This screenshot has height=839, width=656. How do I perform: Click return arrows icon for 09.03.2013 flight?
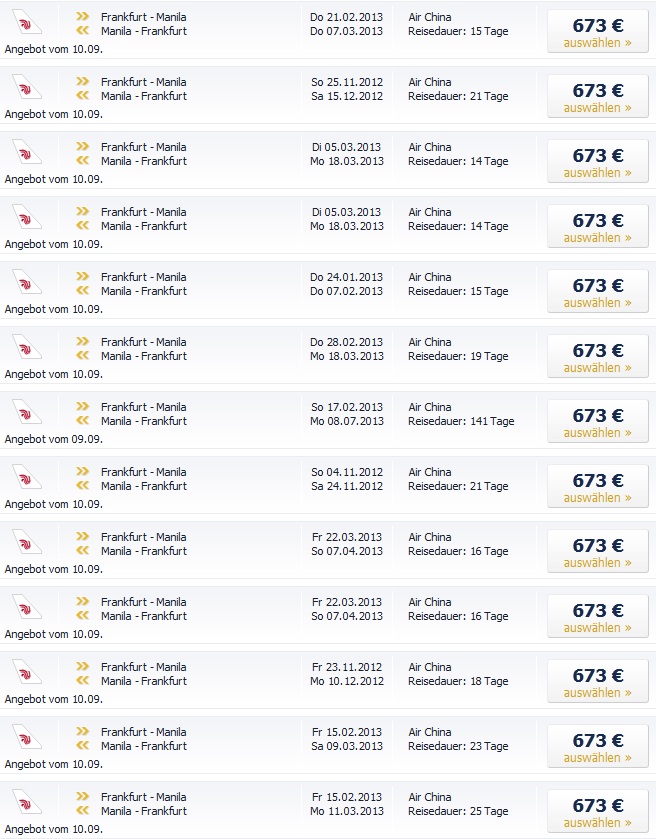[82, 745]
